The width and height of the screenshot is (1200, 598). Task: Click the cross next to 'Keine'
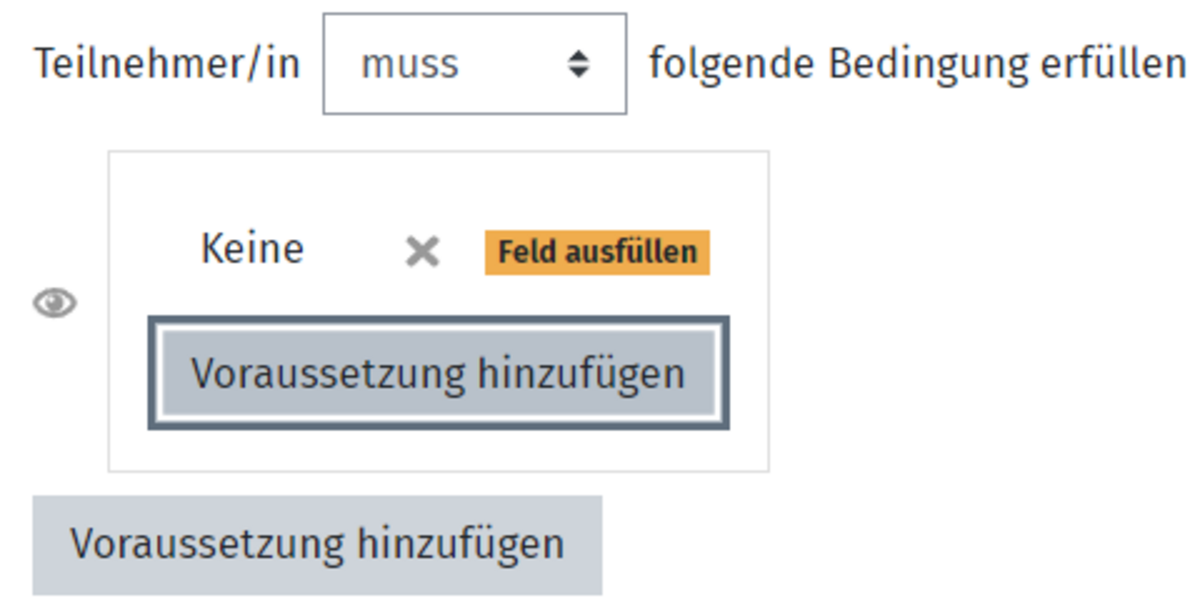point(422,252)
